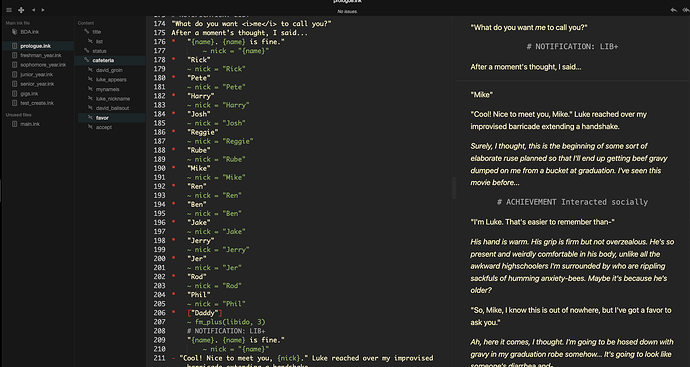The image size is (690, 367).
Task: Select prologue.ink in the file list
Action: point(35,46)
